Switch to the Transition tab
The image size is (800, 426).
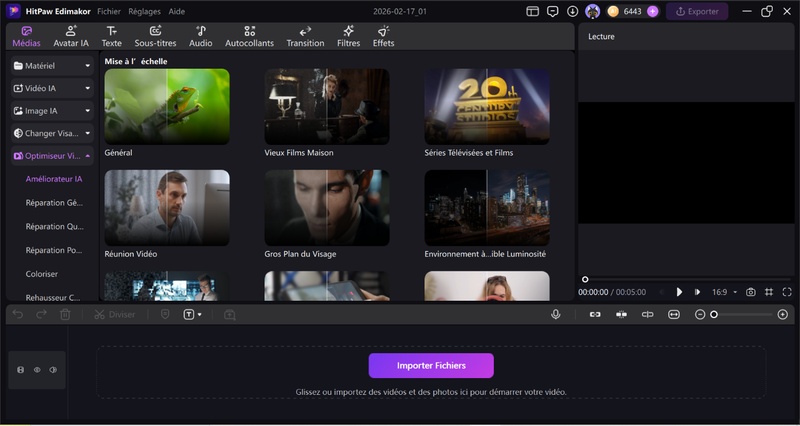pos(305,36)
